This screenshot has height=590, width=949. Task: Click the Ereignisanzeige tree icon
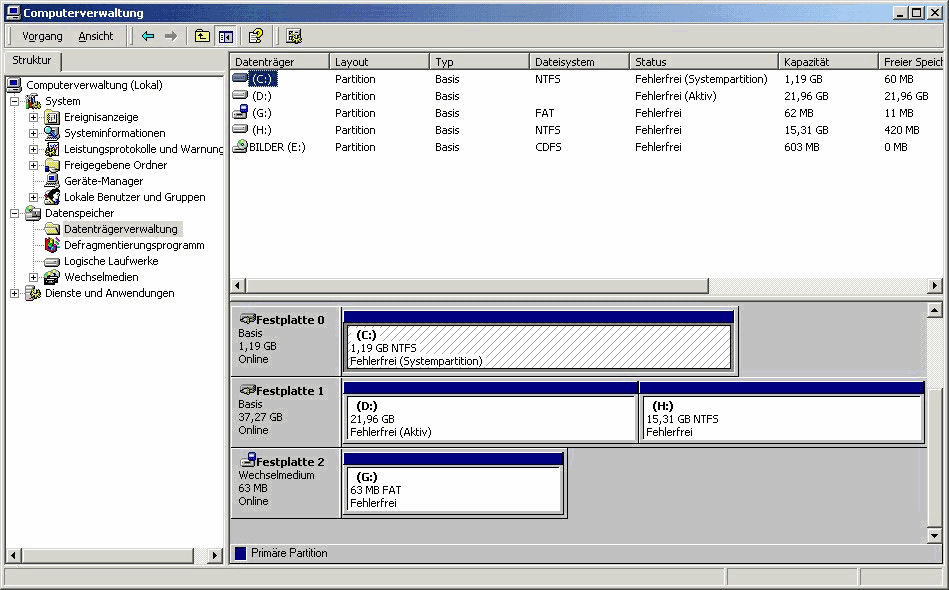point(53,117)
